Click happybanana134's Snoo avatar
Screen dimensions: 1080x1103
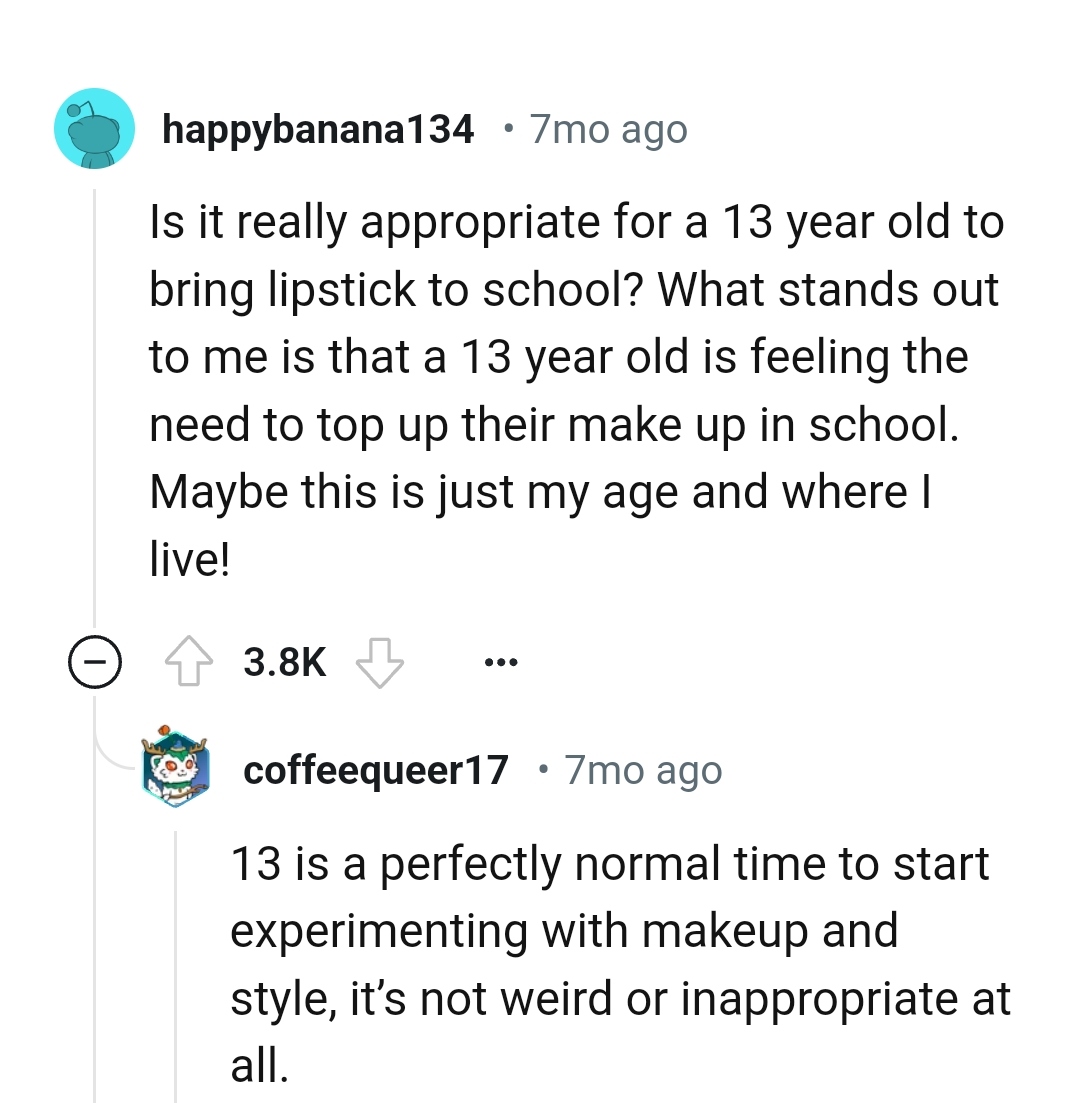click(x=94, y=127)
